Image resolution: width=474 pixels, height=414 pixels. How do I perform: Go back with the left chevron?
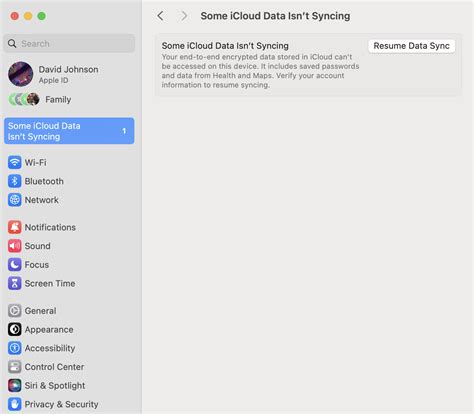pyautogui.click(x=160, y=16)
